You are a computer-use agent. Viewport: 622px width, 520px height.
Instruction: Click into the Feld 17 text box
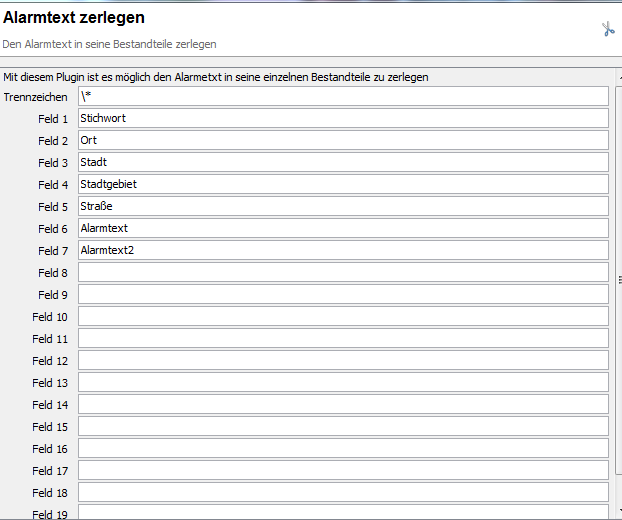click(x=342, y=471)
